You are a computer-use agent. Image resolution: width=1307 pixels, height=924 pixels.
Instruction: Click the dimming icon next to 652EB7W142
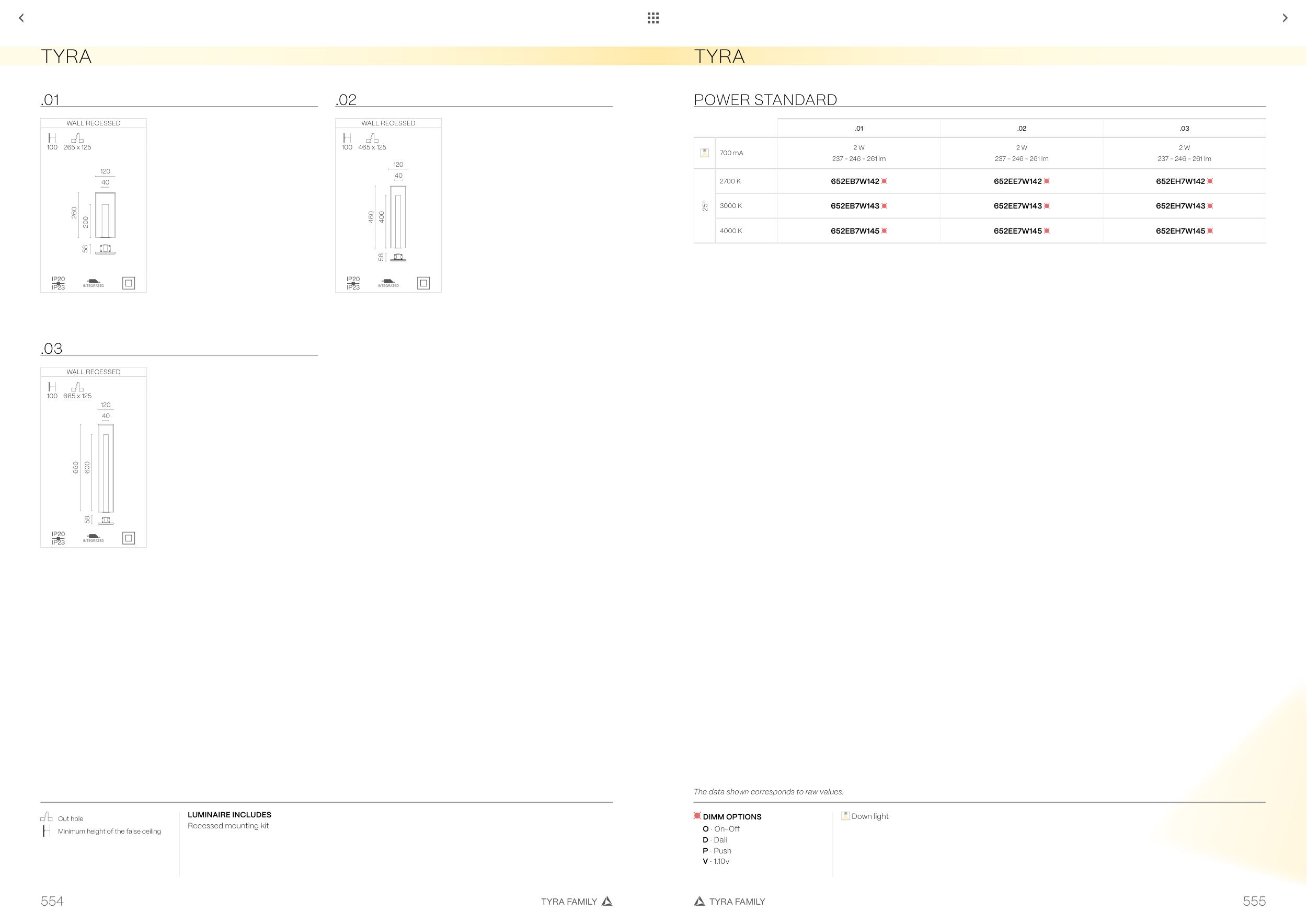tap(884, 181)
